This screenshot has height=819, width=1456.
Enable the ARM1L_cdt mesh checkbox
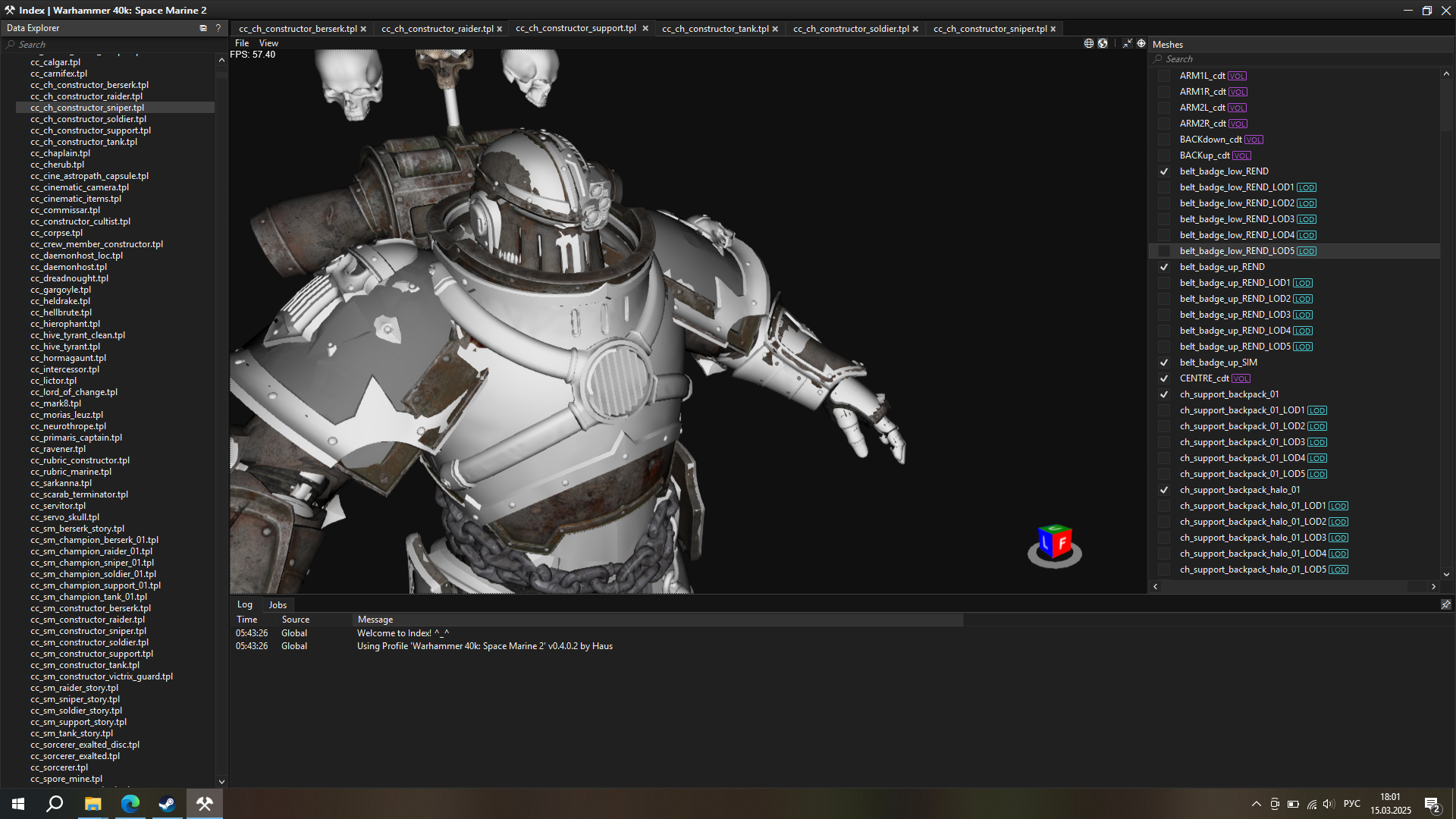pyautogui.click(x=1164, y=76)
